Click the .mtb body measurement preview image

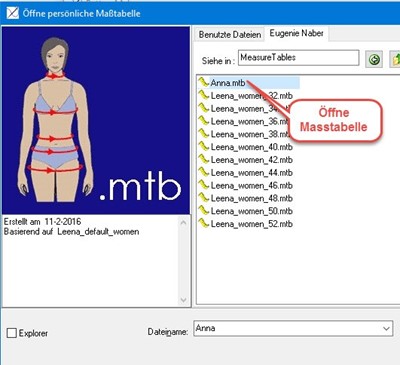96,120
